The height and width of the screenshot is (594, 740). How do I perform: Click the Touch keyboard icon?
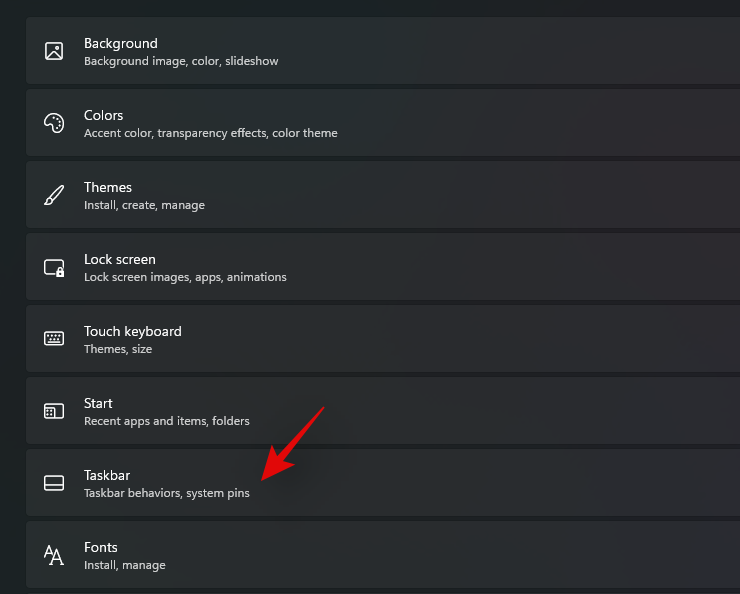pos(54,339)
